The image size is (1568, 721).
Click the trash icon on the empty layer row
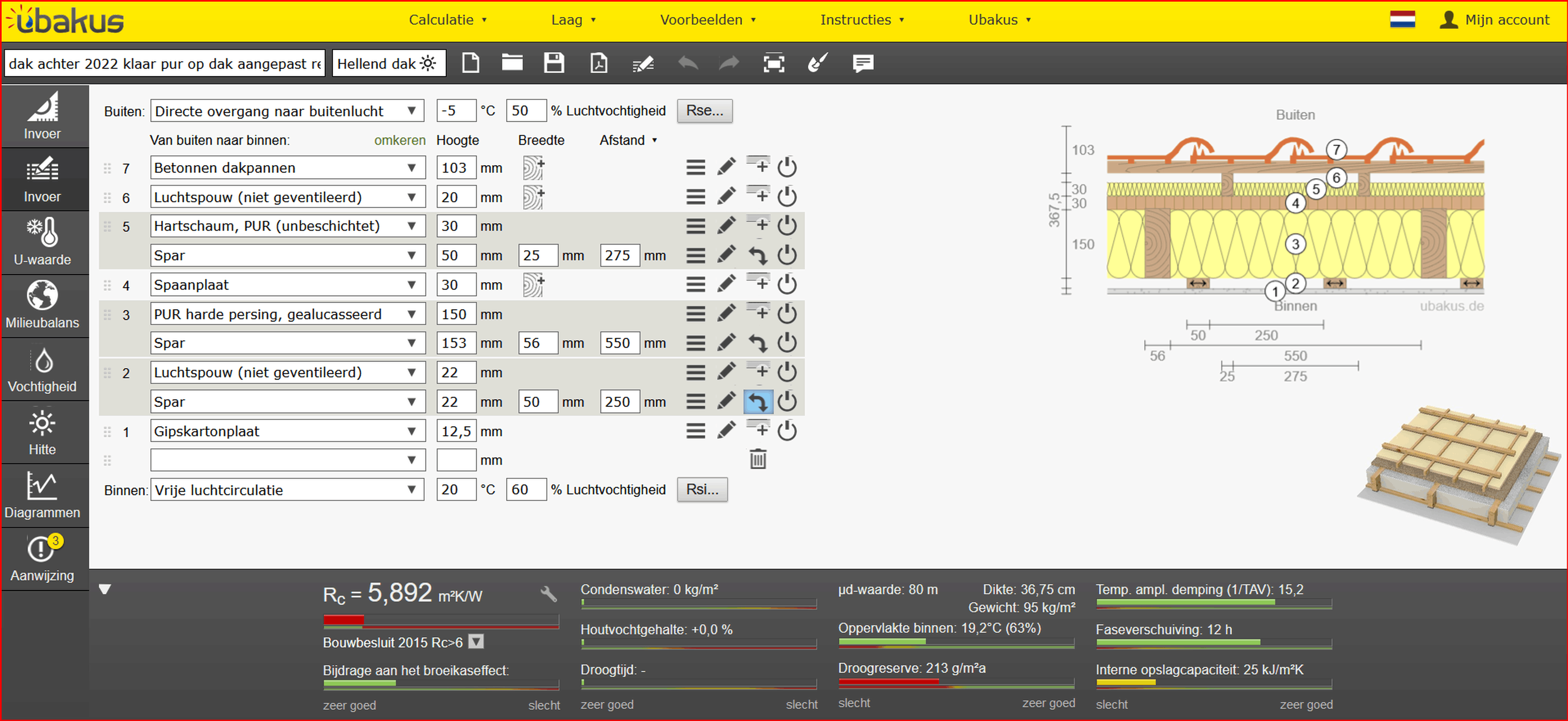(758, 460)
